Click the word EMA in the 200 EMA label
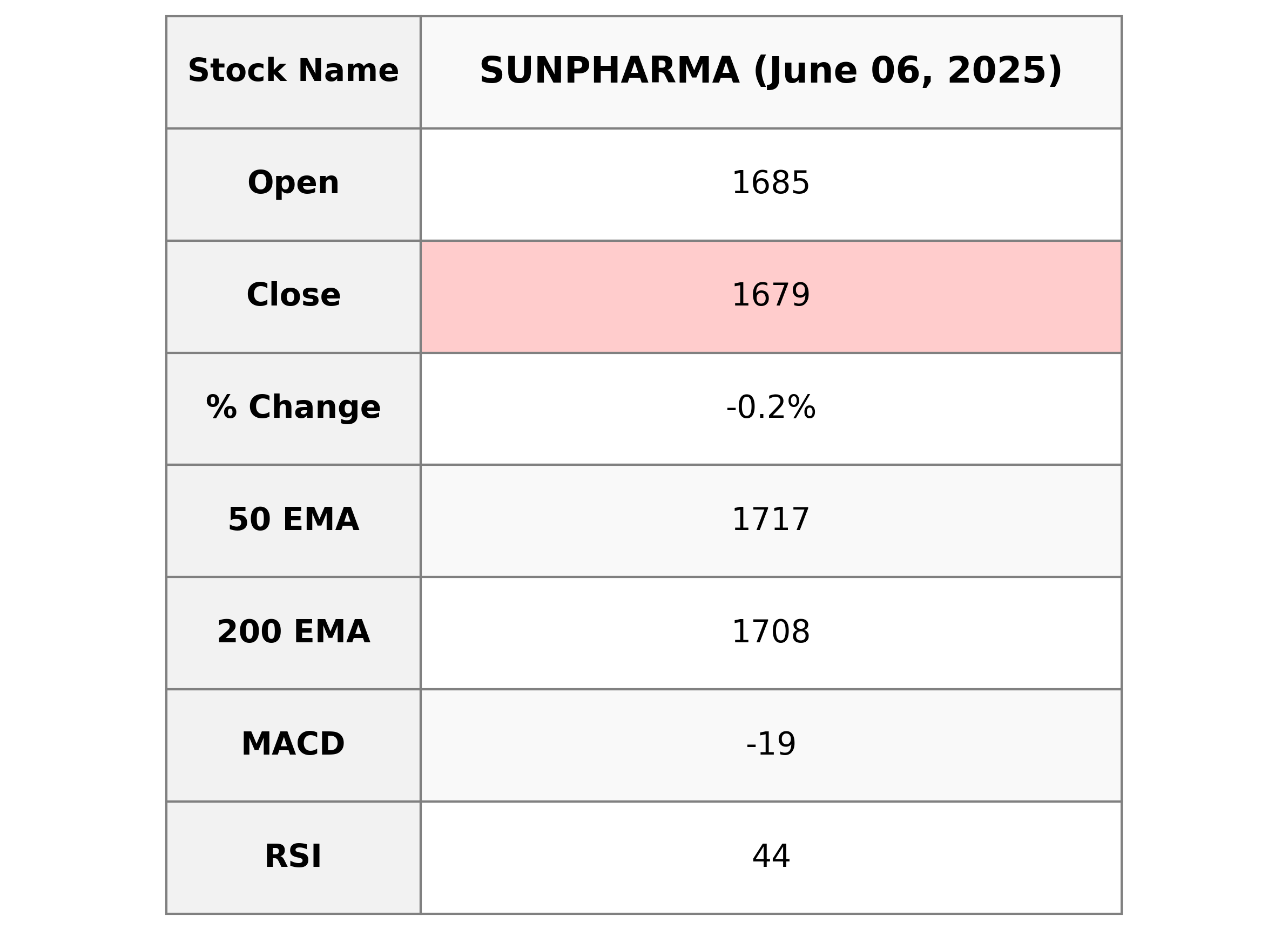The image size is (1288, 930). click(x=332, y=633)
